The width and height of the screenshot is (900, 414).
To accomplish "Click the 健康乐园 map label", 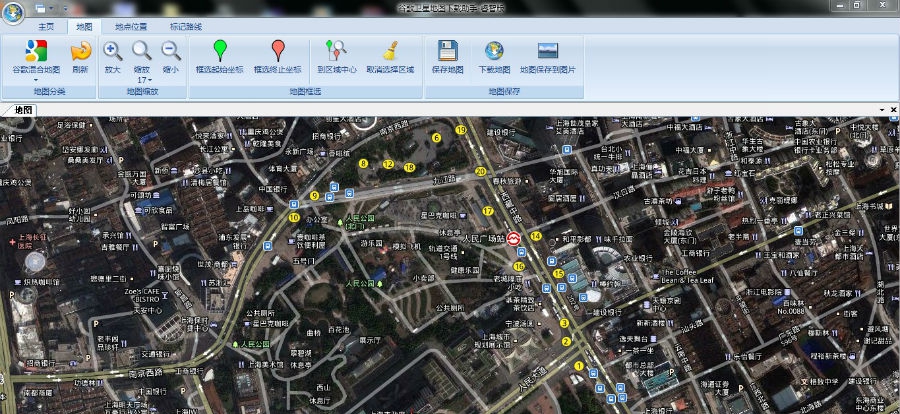I will pyautogui.click(x=465, y=269).
